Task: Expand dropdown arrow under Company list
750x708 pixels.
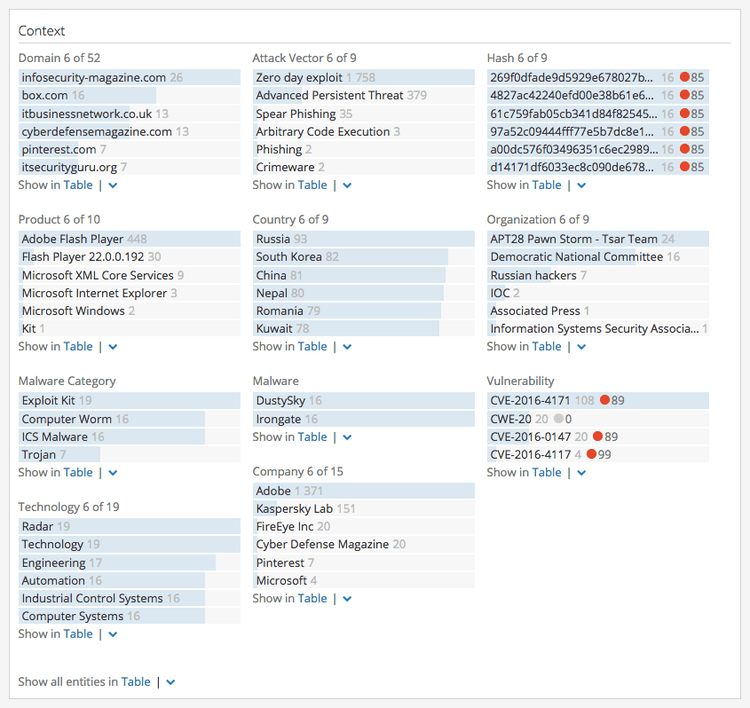Action: [x=347, y=599]
